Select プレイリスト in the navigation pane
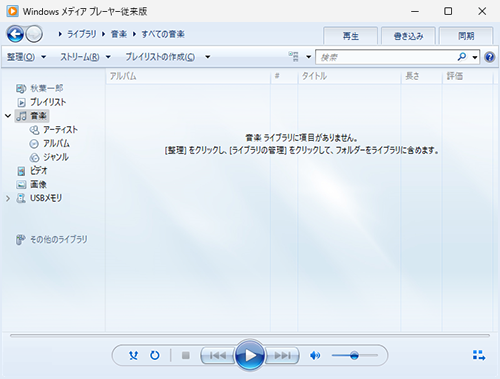500x379 pixels. [42, 102]
